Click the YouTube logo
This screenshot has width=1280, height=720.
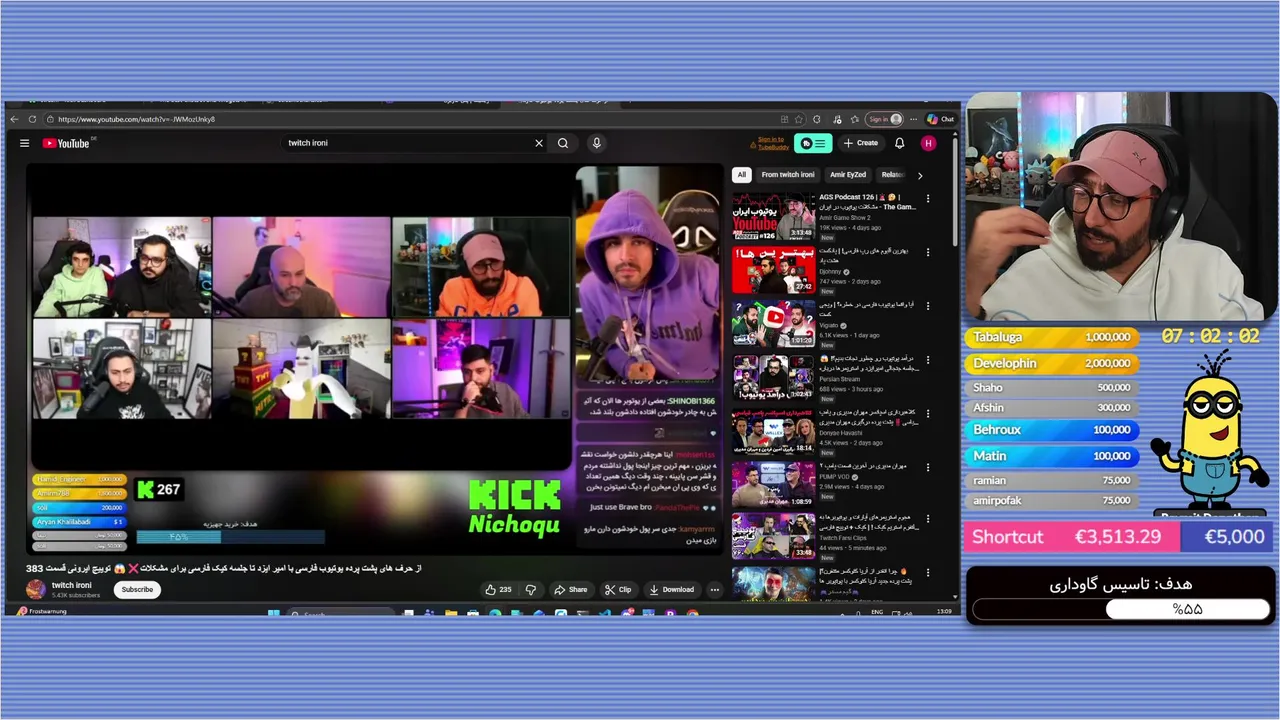click(x=66, y=143)
